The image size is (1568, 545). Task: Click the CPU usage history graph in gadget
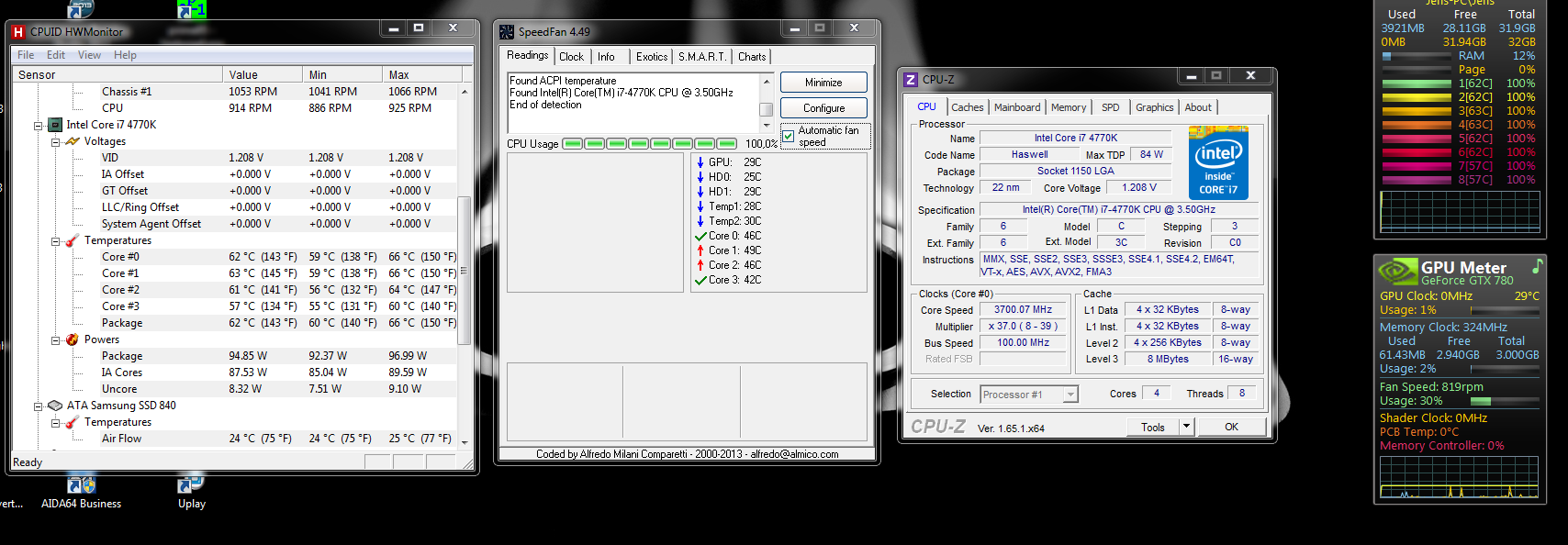[1460, 211]
